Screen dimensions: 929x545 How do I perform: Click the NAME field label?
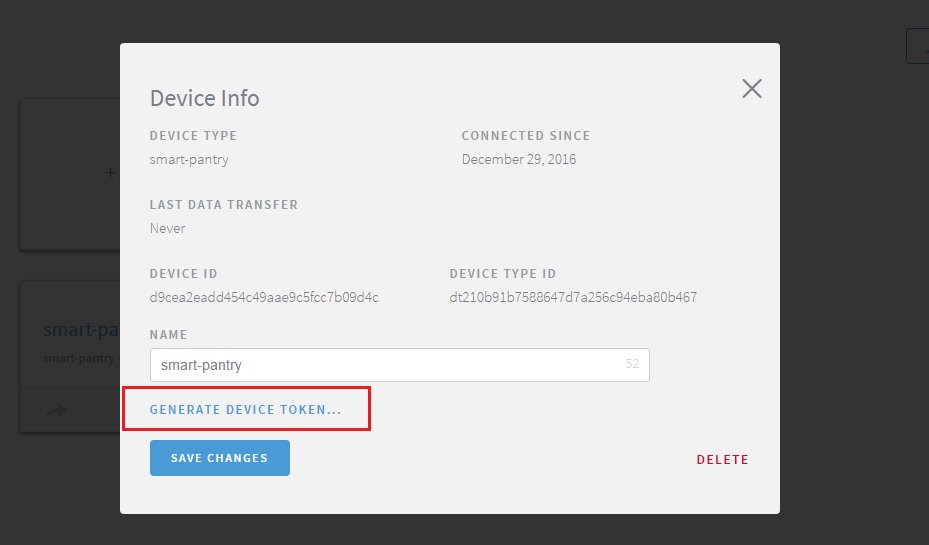click(x=168, y=335)
